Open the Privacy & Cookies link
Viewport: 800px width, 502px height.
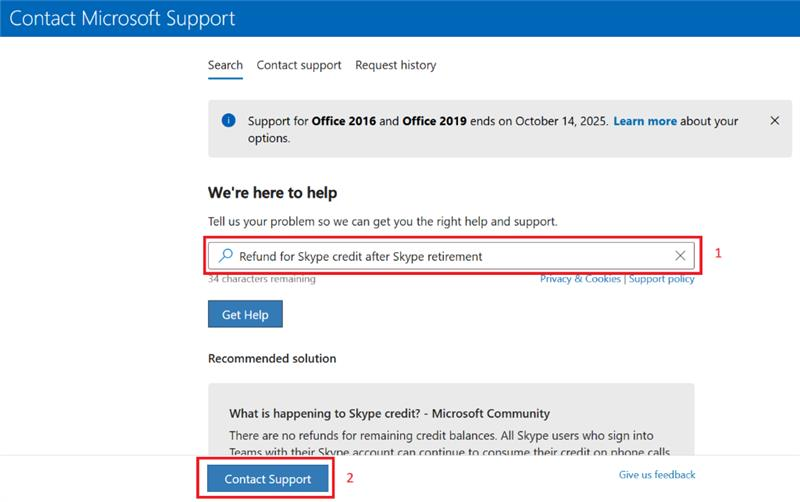(x=580, y=279)
